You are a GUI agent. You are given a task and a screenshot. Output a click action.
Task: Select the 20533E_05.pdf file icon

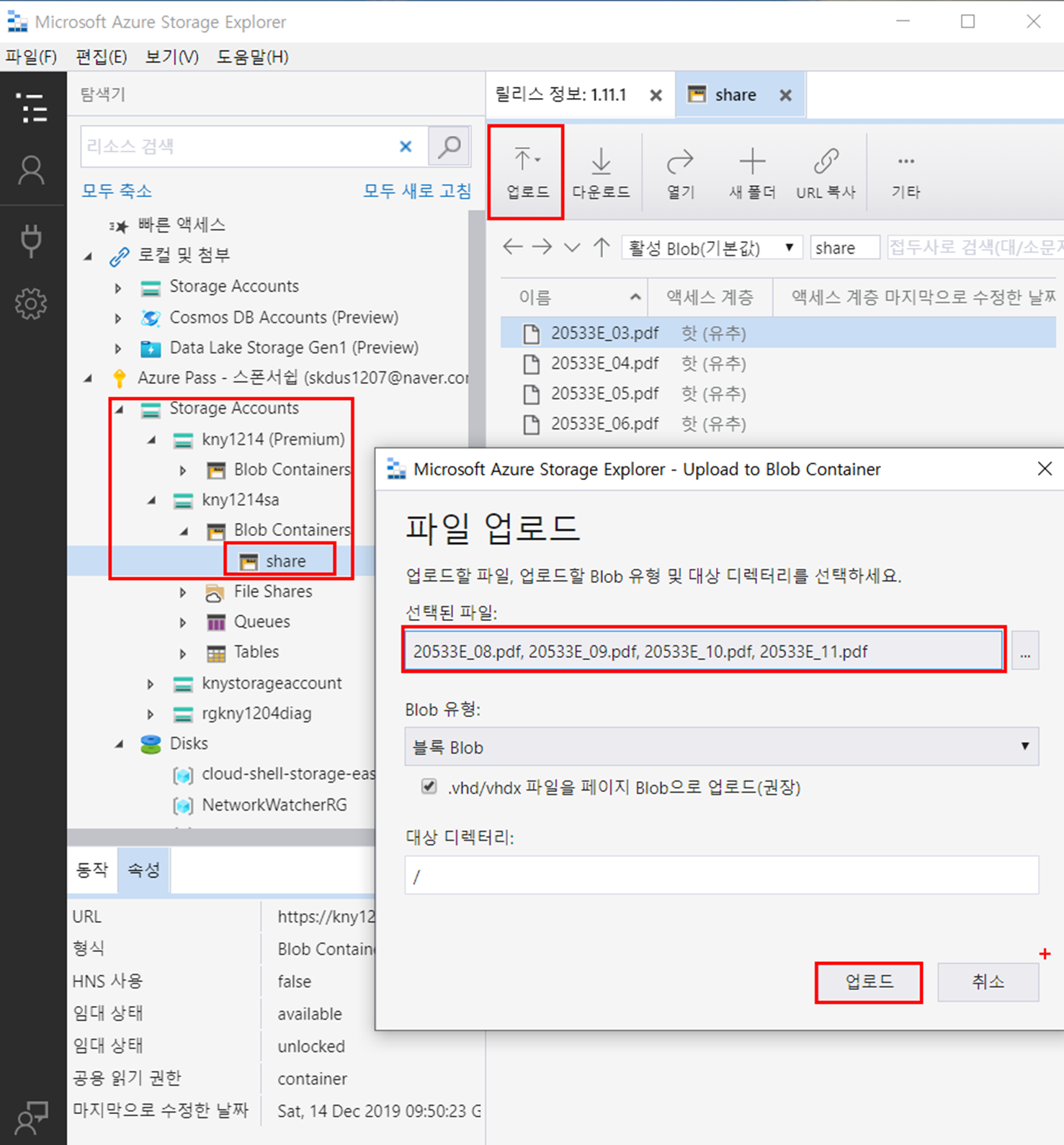[x=531, y=394]
